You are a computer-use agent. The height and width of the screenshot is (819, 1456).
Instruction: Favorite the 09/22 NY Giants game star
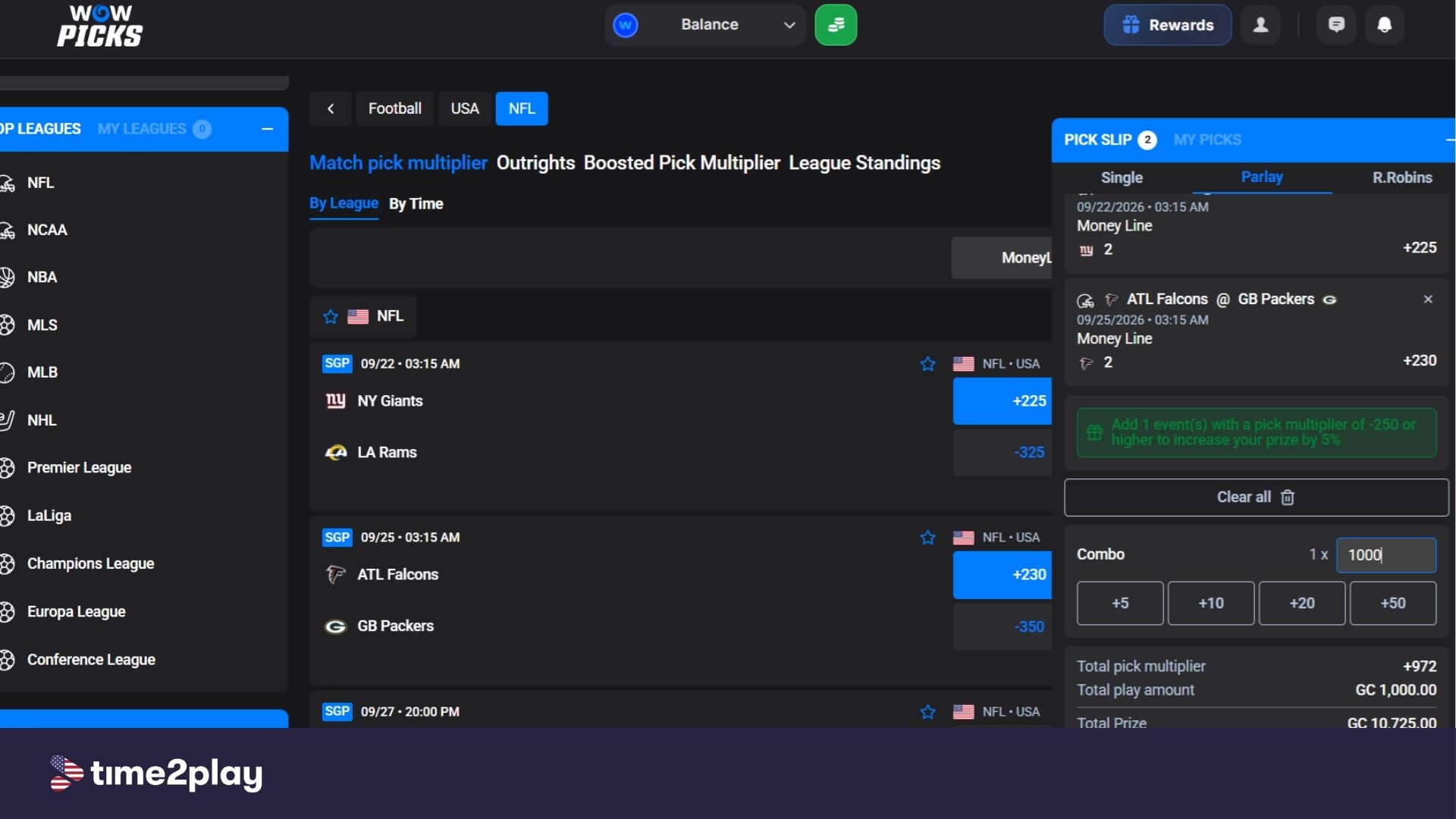(x=927, y=364)
